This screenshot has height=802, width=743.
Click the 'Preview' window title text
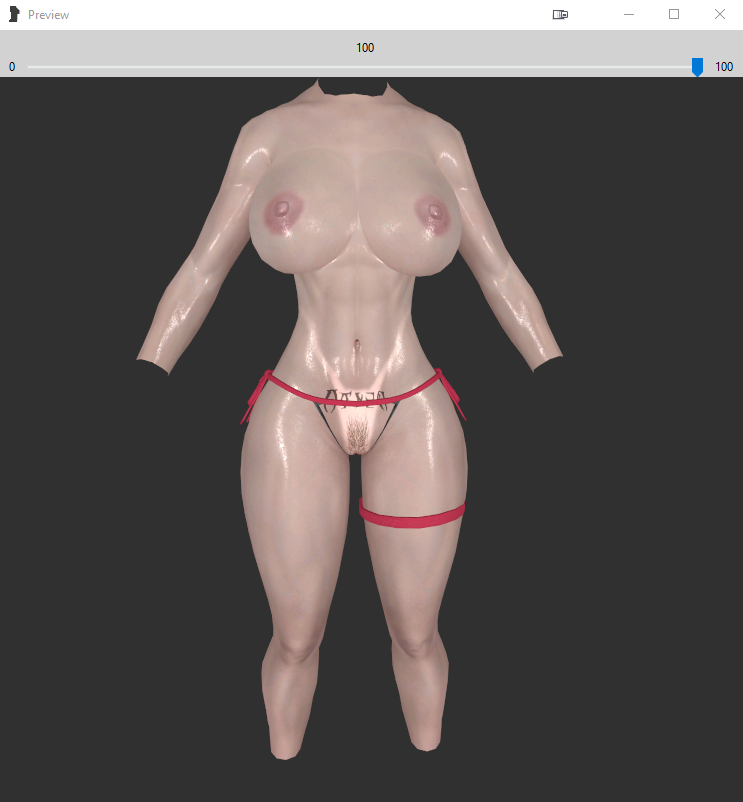(x=49, y=15)
